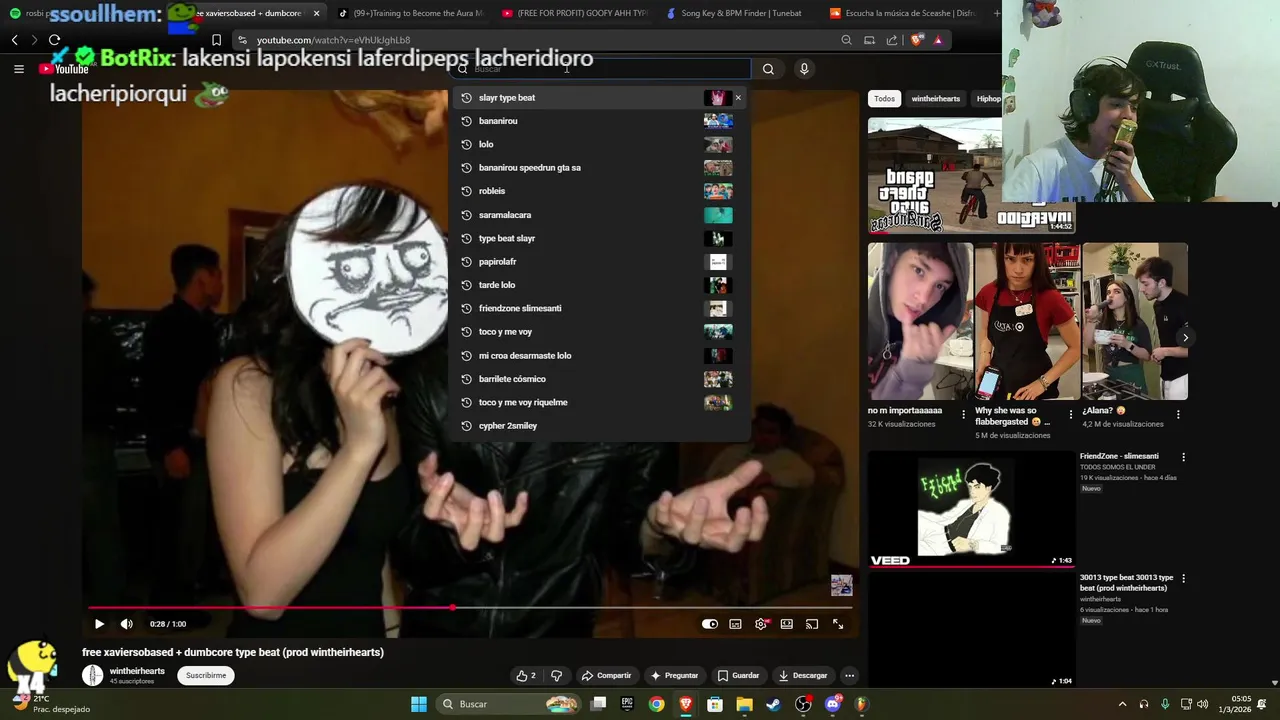Toggle the autoplay switch in the player

pyautogui.click(x=710, y=624)
